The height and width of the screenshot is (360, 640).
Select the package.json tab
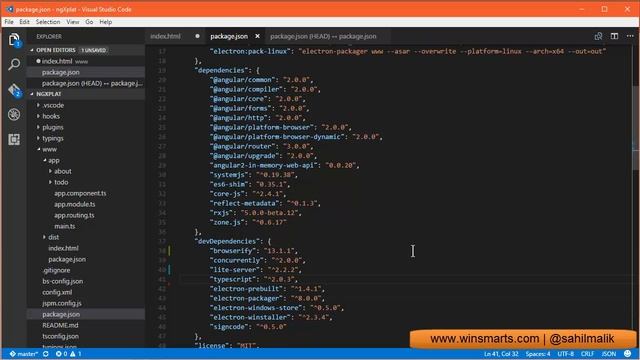229,36
